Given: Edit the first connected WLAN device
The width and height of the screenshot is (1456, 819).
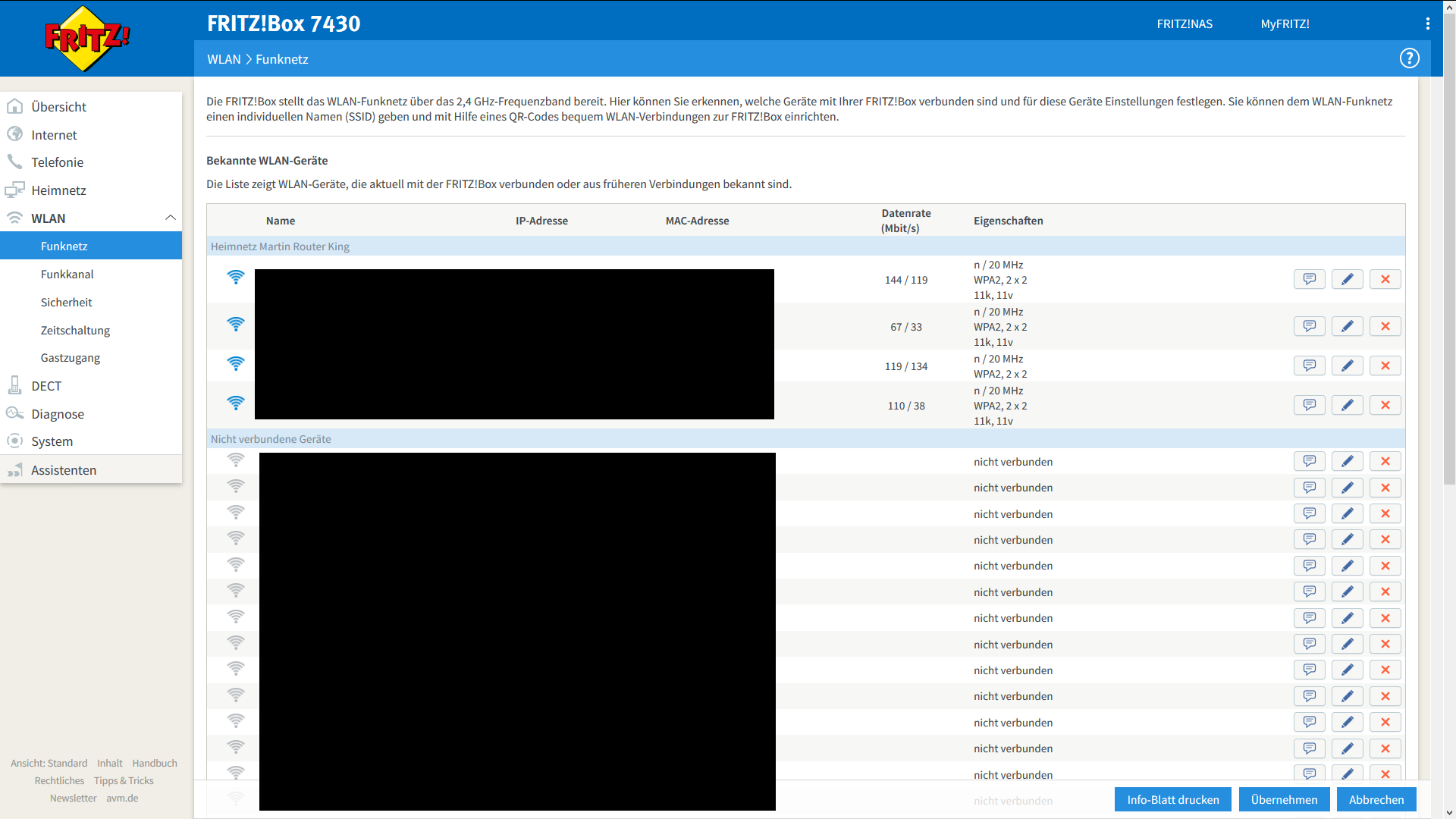Looking at the screenshot, I should pos(1347,279).
